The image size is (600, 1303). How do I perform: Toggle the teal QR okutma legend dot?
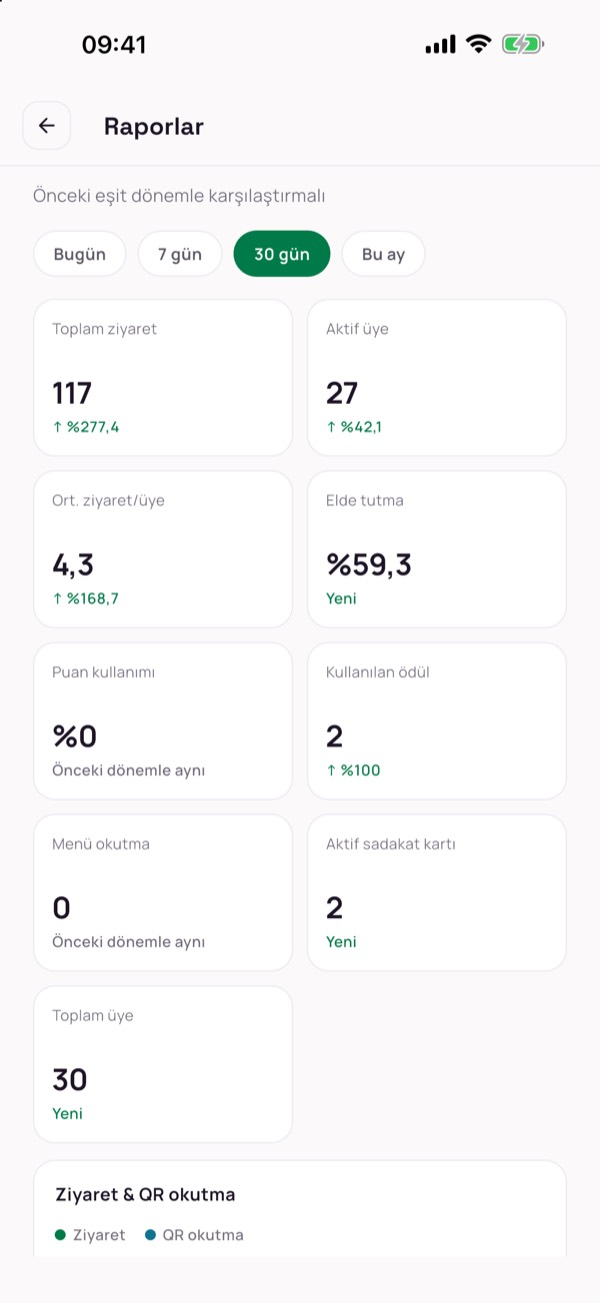(150, 1235)
